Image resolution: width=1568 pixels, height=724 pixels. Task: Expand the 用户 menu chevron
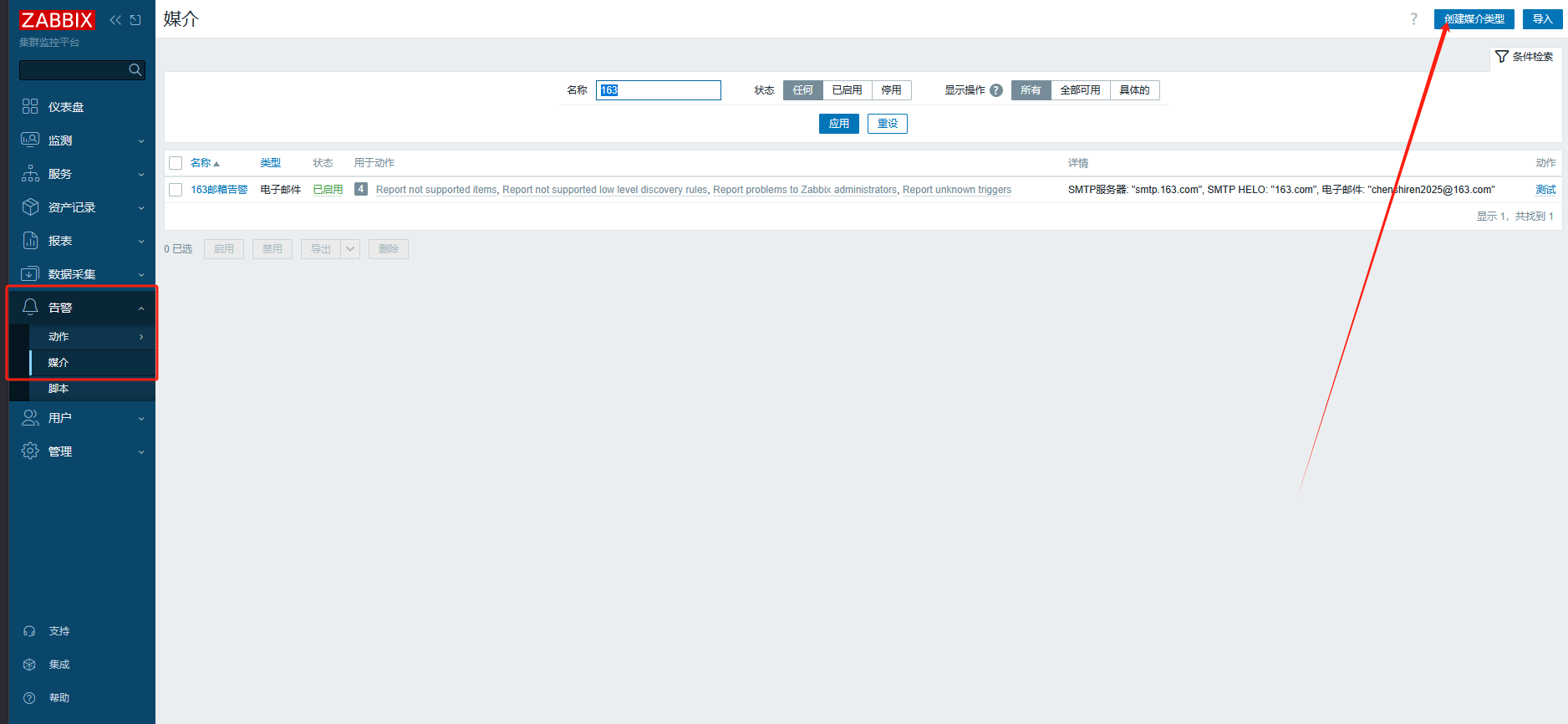(141, 419)
